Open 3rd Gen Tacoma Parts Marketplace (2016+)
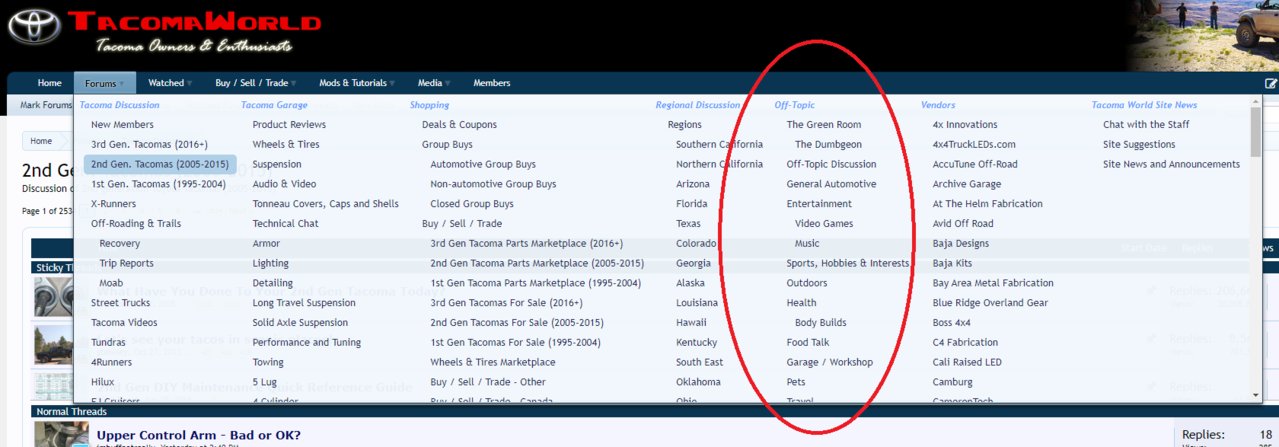Screen dimensions: 1279x447 point(526,243)
